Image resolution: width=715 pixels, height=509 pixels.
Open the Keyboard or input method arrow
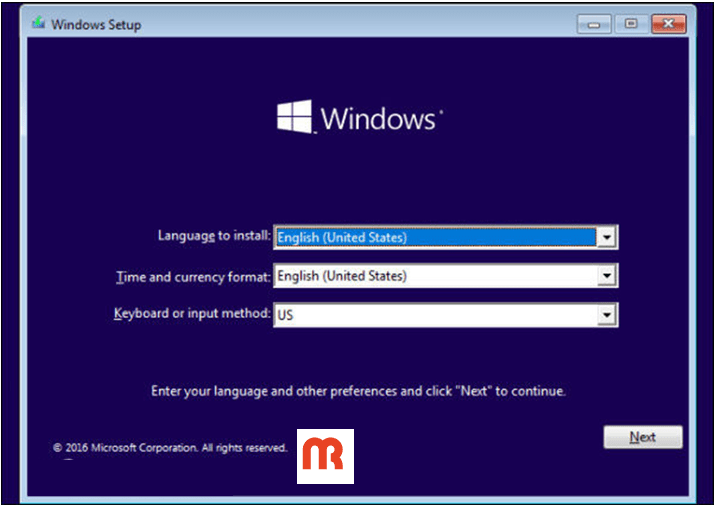[x=606, y=315]
